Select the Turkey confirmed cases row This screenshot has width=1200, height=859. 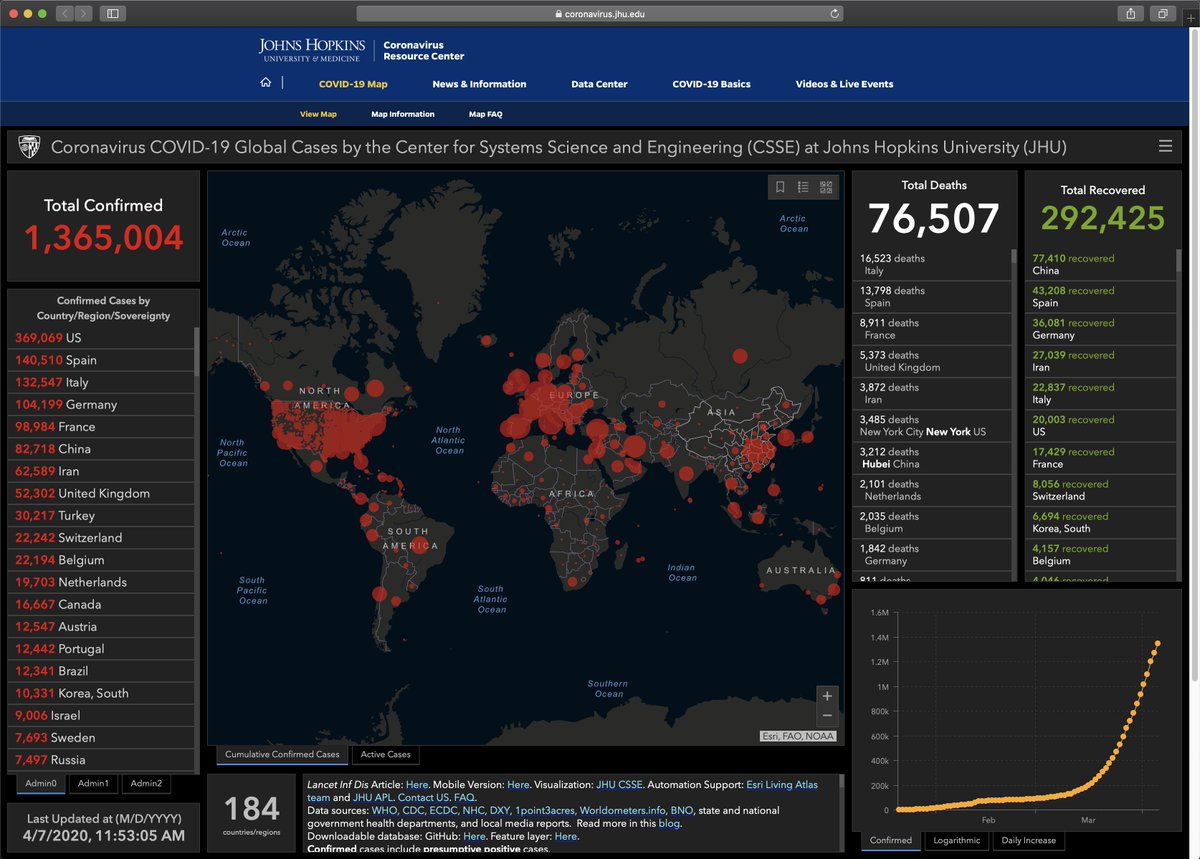click(x=100, y=515)
